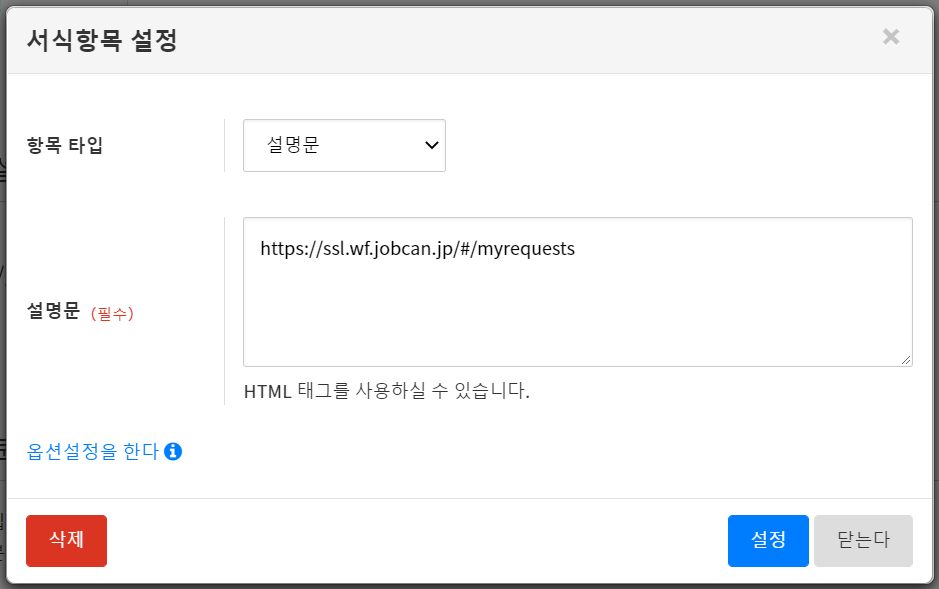Focus the 설명문 text area

tap(577, 300)
